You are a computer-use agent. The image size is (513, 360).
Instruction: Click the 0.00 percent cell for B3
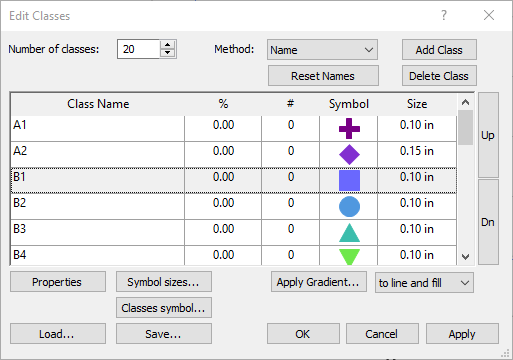[x=223, y=233]
